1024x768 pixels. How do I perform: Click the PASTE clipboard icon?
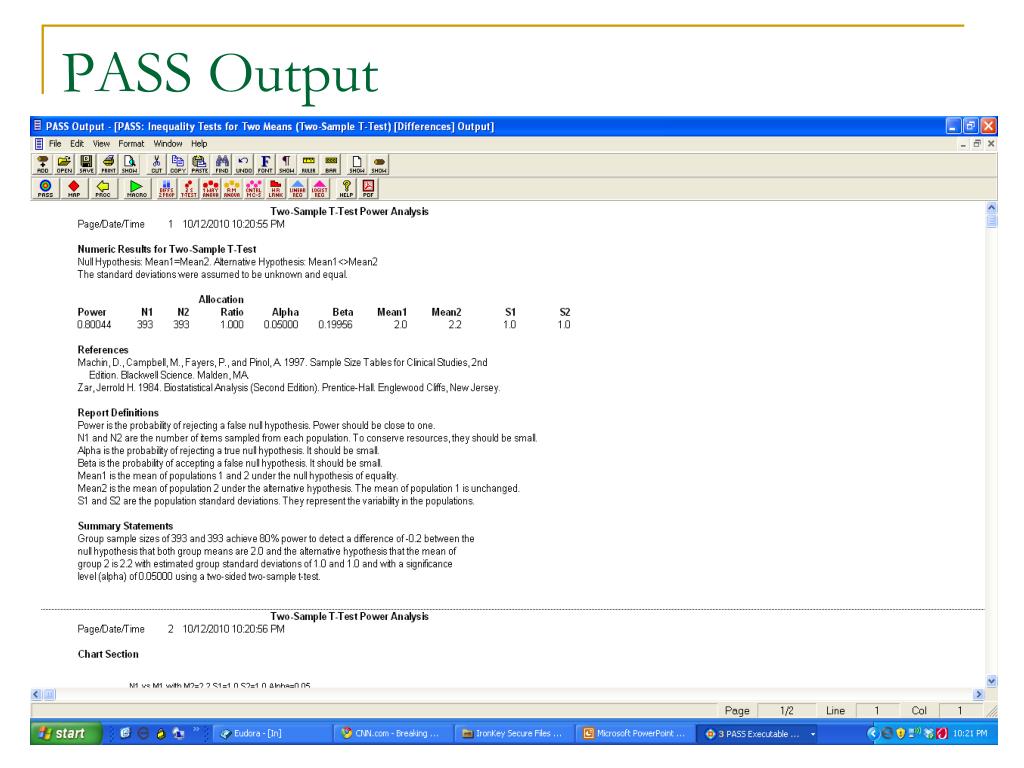[199, 164]
